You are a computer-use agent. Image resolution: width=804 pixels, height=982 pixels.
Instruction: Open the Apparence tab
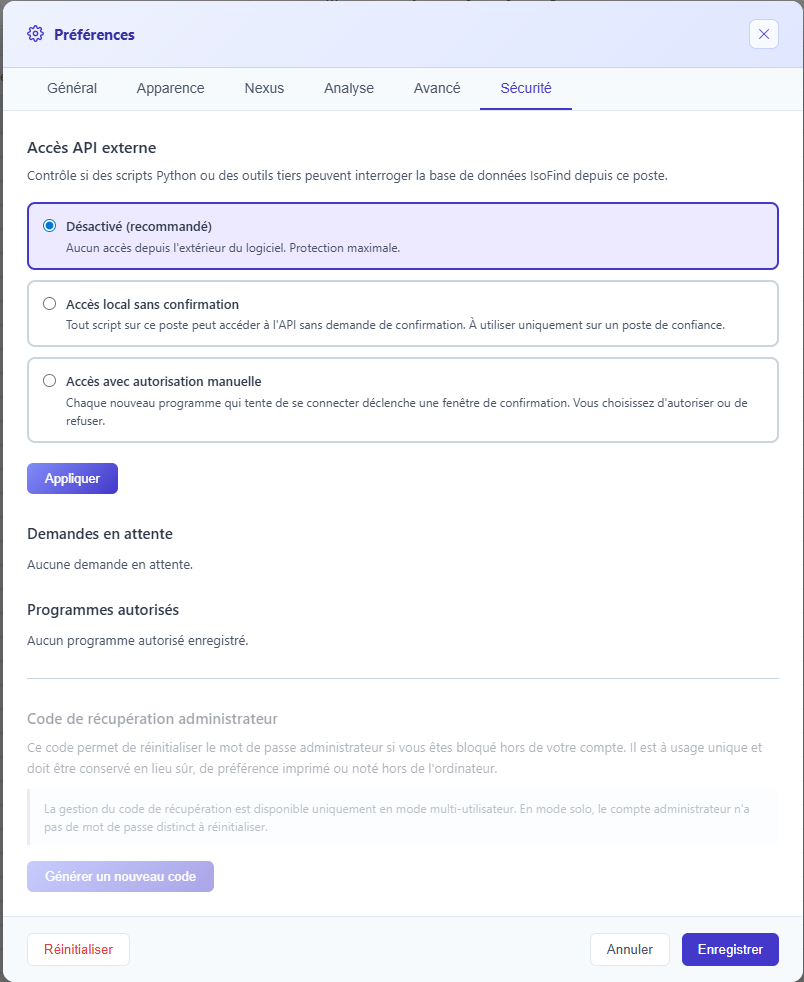pyautogui.click(x=170, y=88)
